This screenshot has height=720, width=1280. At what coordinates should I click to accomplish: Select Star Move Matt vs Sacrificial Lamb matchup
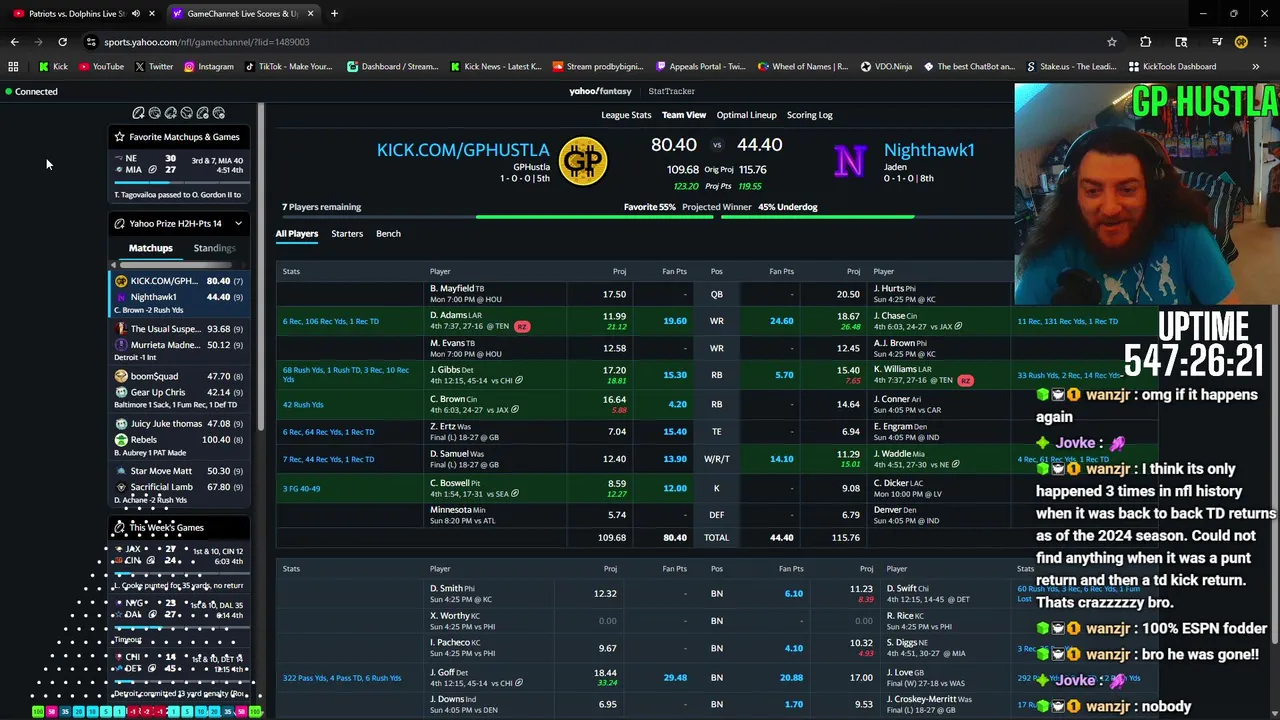tap(179, 485)
